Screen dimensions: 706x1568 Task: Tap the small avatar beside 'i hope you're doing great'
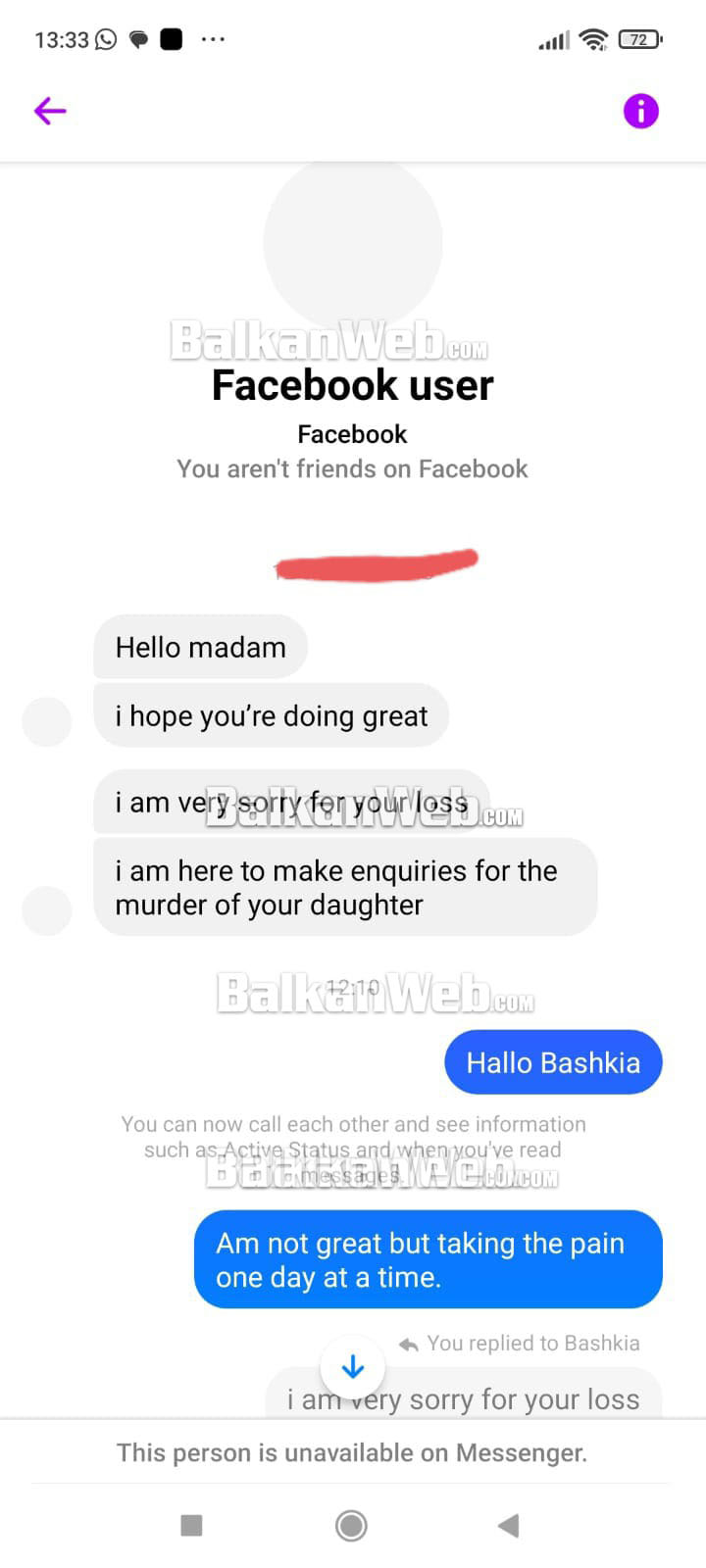coord(46,721)
